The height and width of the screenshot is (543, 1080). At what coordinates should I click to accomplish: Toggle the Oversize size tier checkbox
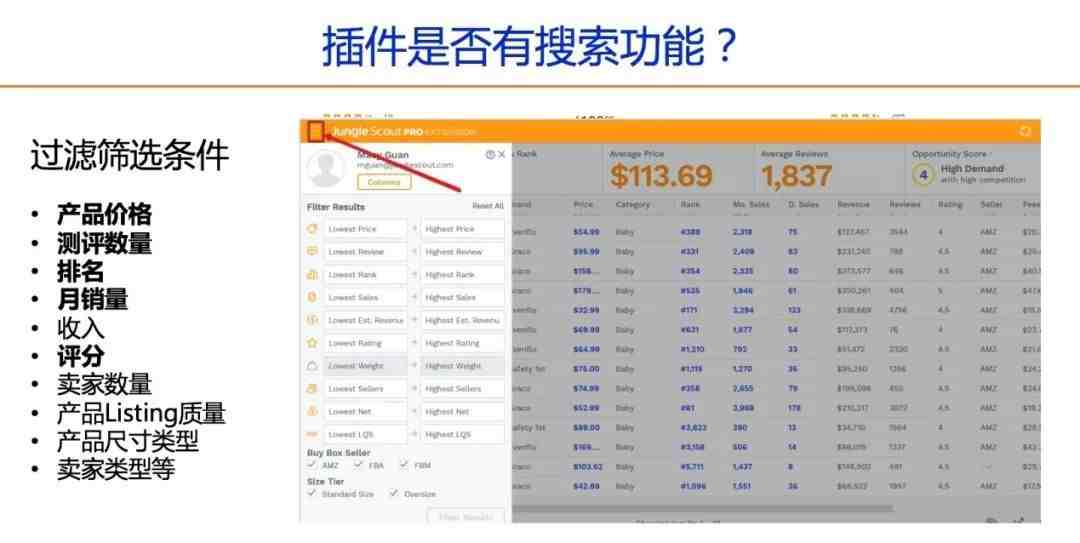393,494
